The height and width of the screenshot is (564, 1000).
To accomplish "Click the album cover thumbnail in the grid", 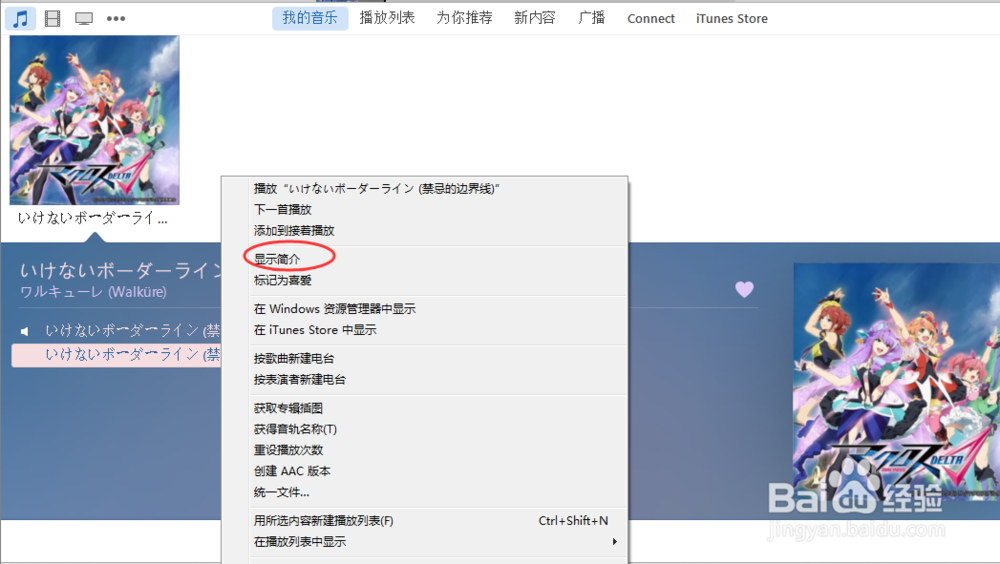I will (x=94, y=120).
